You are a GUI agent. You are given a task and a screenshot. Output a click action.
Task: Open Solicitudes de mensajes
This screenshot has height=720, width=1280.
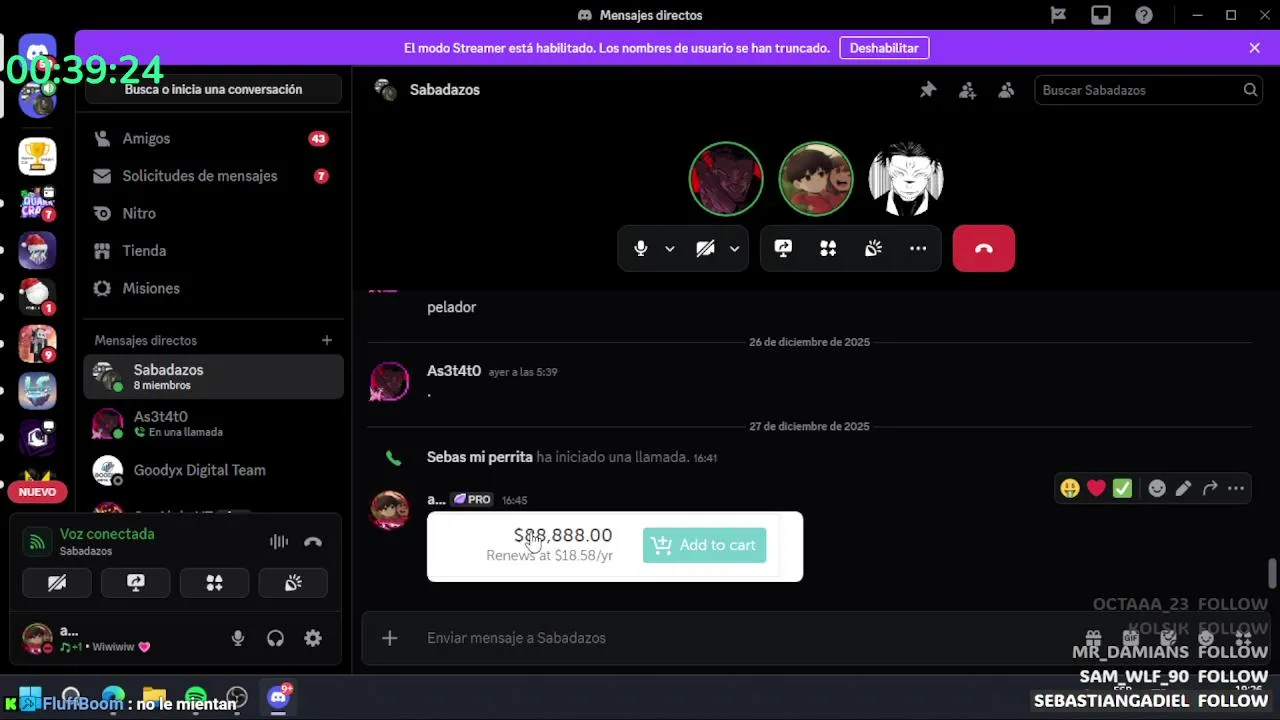[213, 176]
